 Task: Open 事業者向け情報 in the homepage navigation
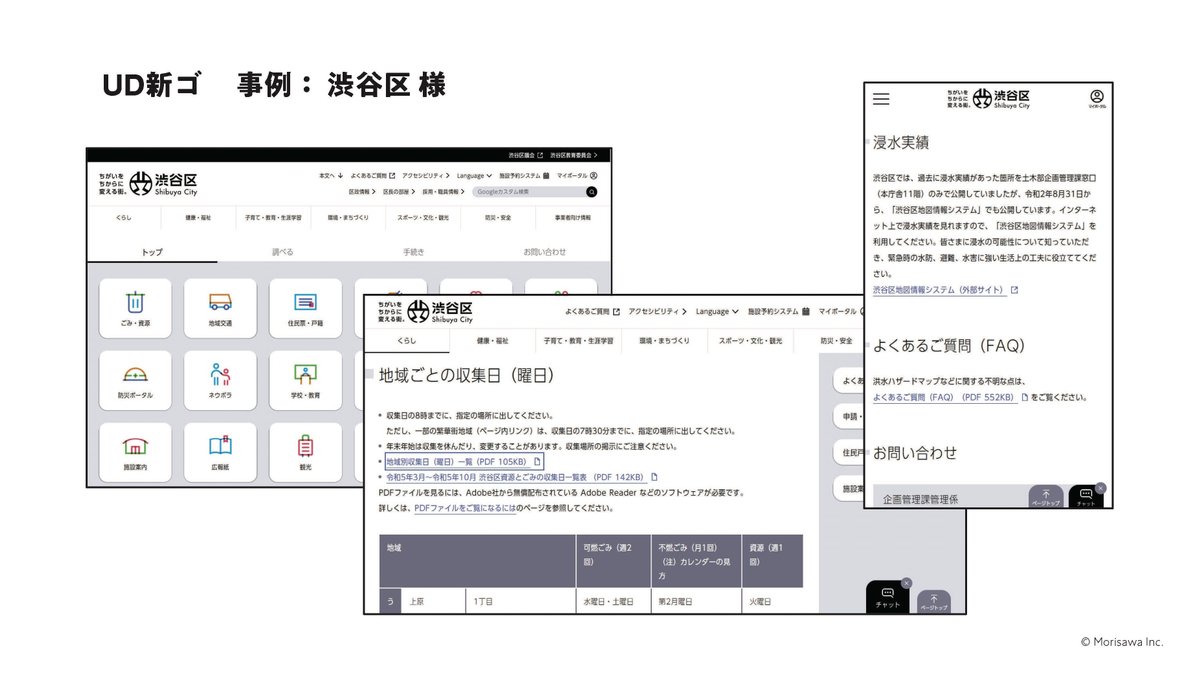tap(572, 217)
